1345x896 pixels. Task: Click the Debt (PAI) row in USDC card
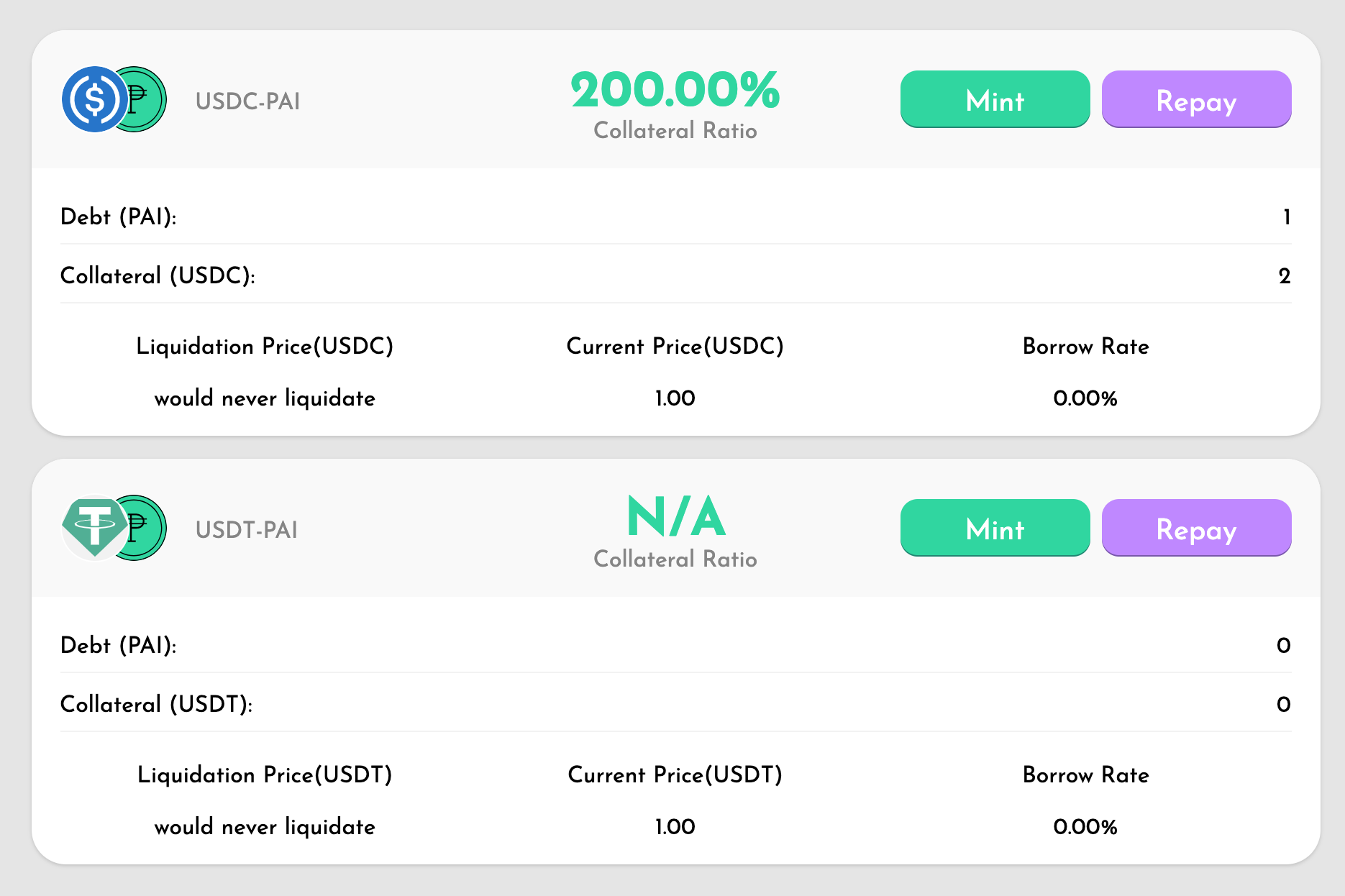coord(675,216)
